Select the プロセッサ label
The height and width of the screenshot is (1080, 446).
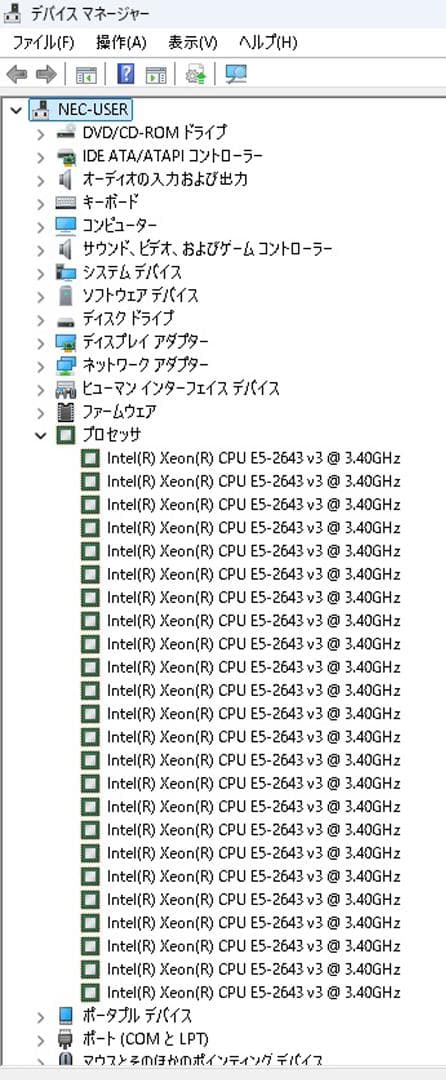[112, 435]
